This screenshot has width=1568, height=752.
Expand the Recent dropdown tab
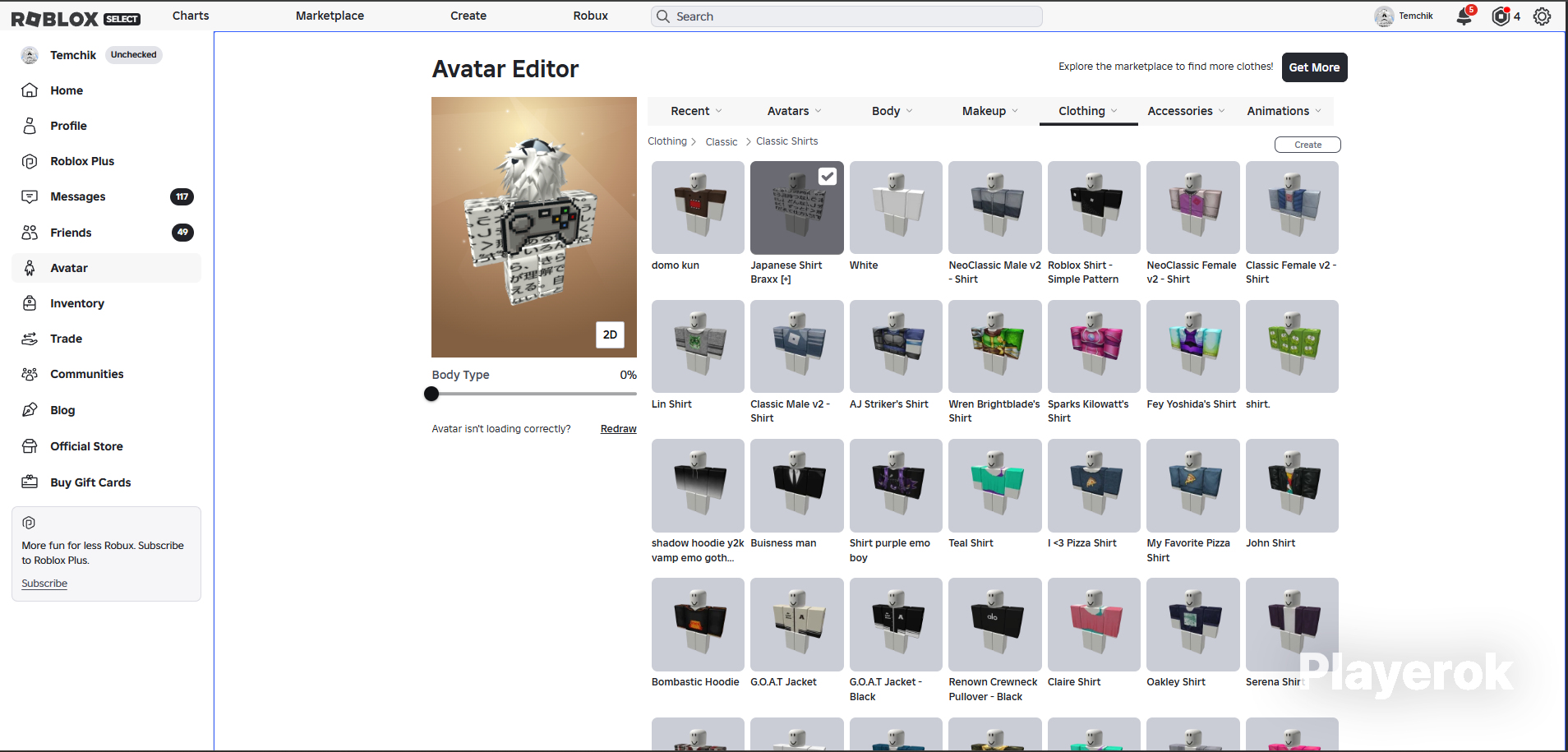(x=696, y=111)
